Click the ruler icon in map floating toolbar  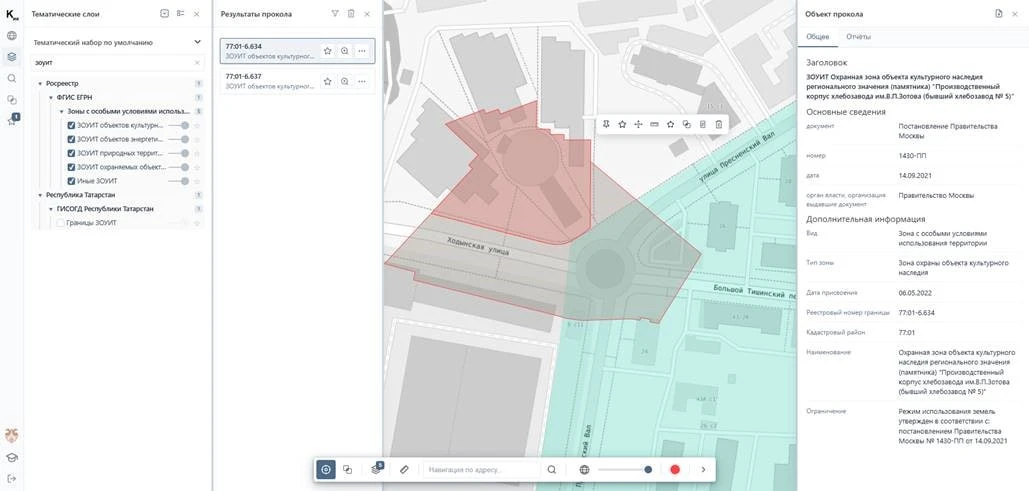tap(654, 124)
